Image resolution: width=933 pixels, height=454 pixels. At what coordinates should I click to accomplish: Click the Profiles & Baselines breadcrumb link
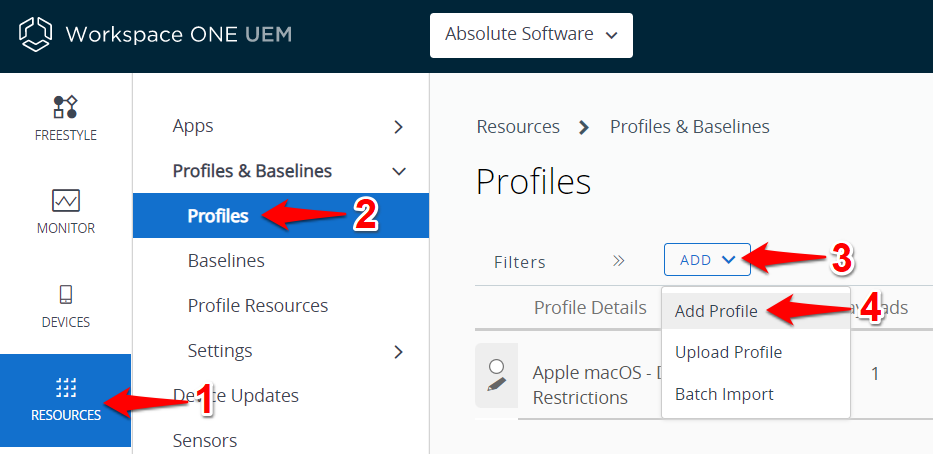coord(690,127)
